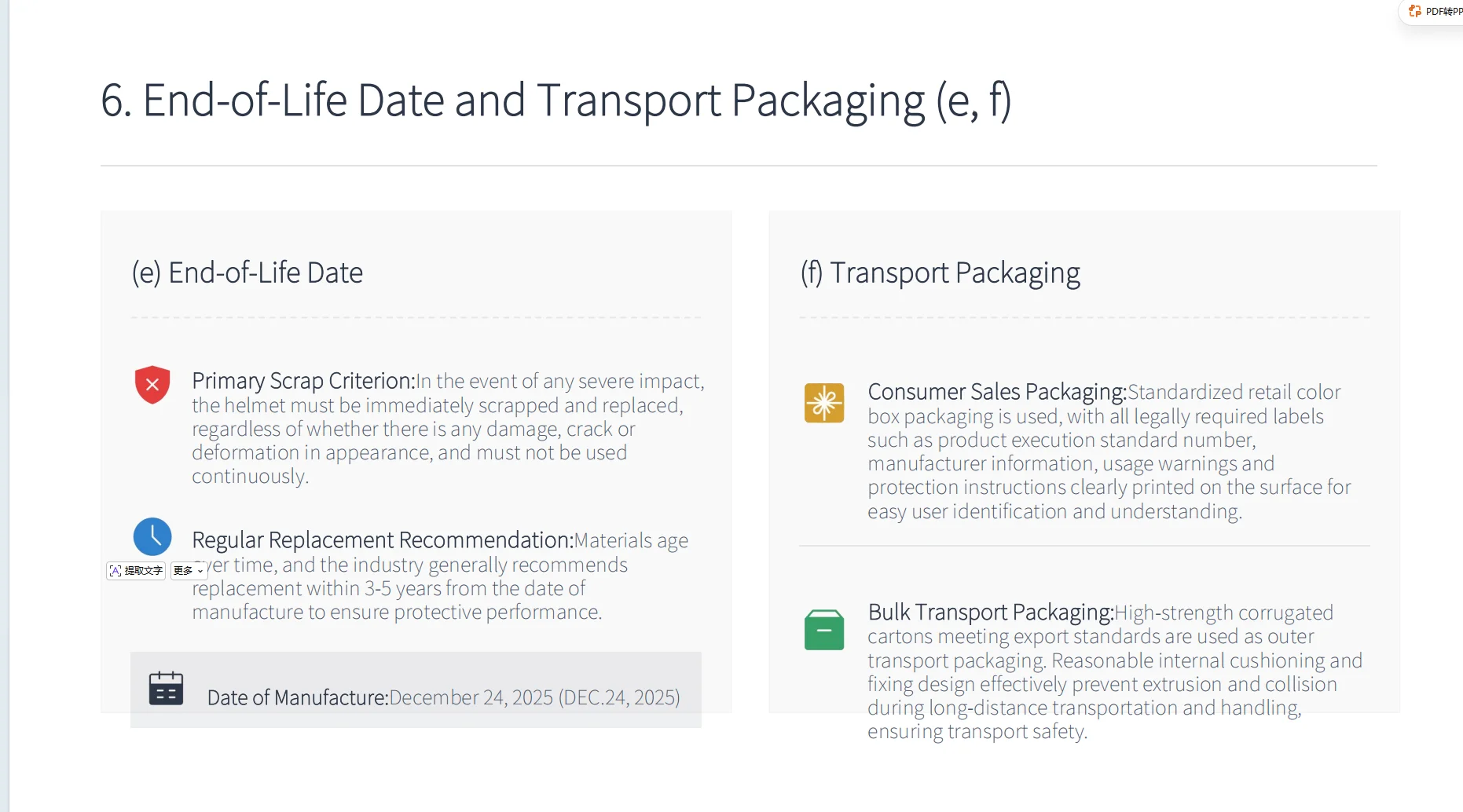The image size is (1463, 812).
Task: Select the (e) End-of-Life Date heading
Action: pos(247,272)
